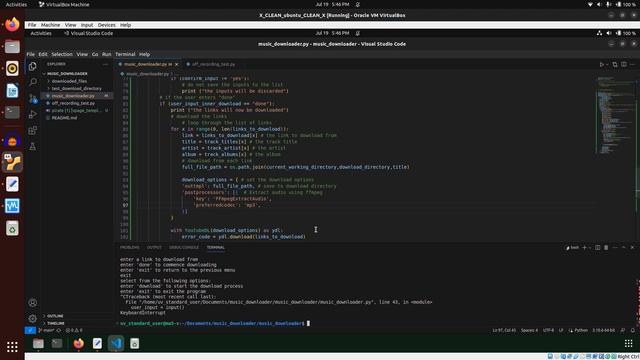Open the Extensions view

coord(33,130)
